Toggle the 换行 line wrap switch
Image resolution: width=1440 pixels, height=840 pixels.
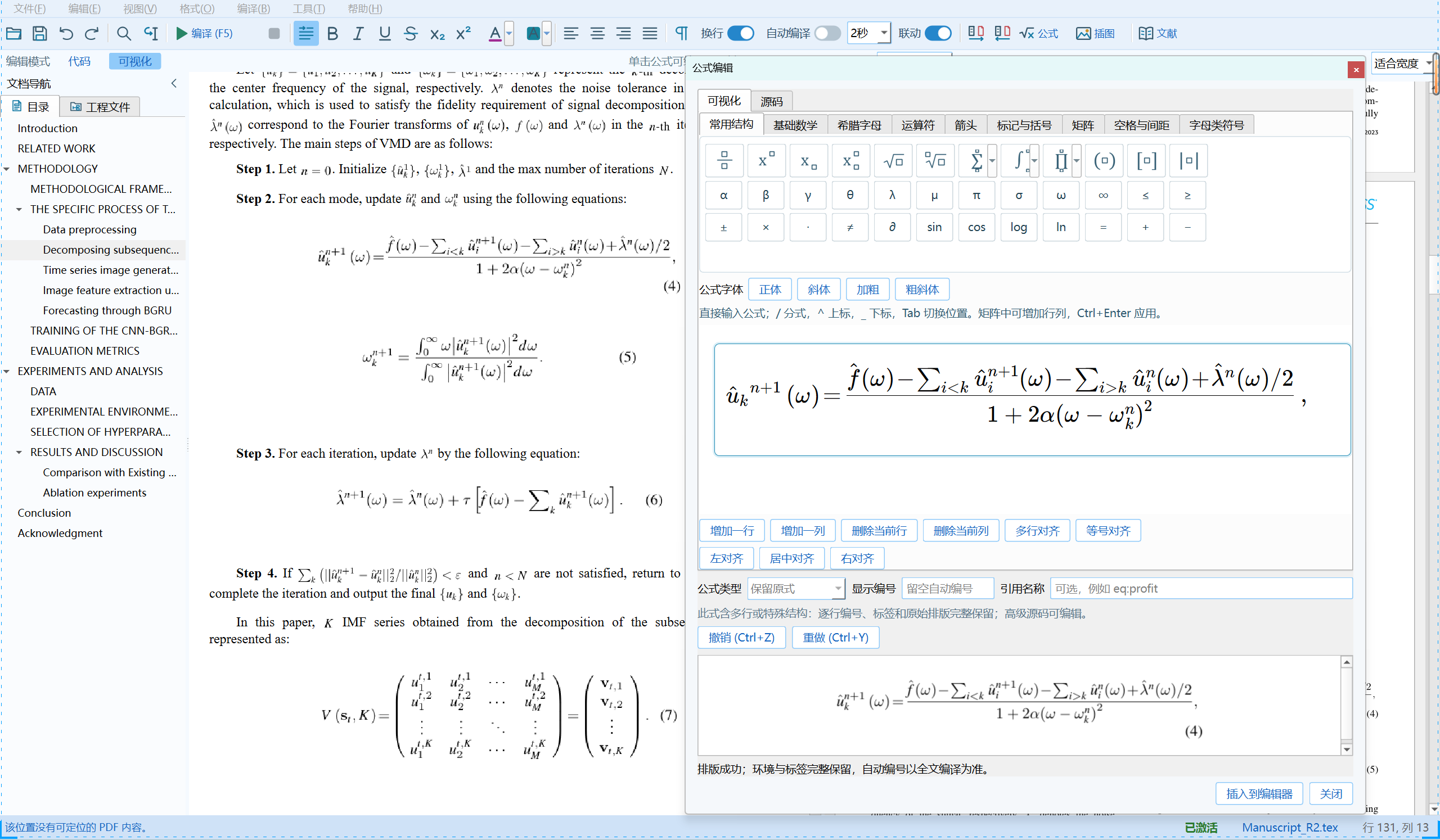741,33
